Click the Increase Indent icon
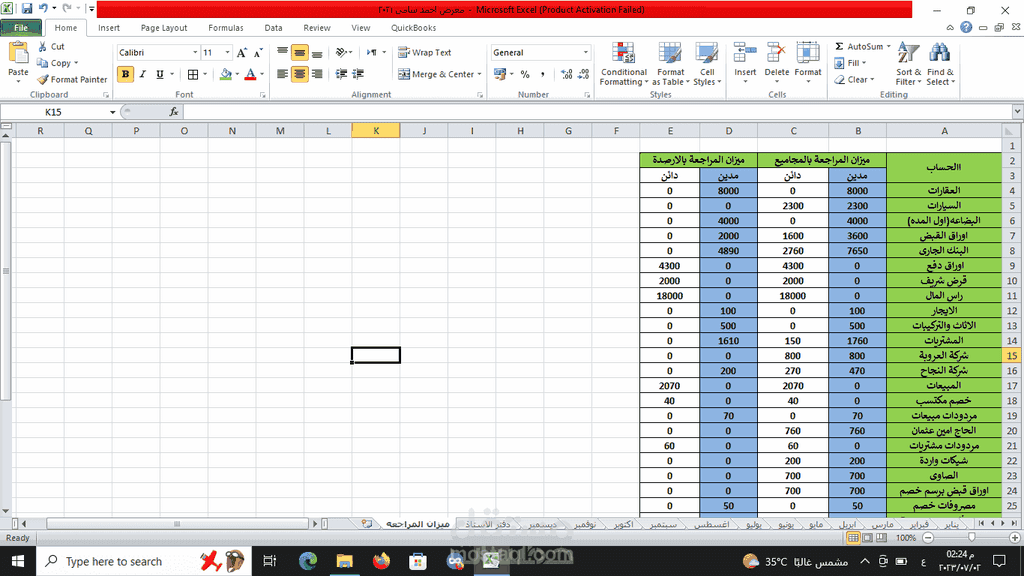1024x576 pixels. click(x=358, y=74)
